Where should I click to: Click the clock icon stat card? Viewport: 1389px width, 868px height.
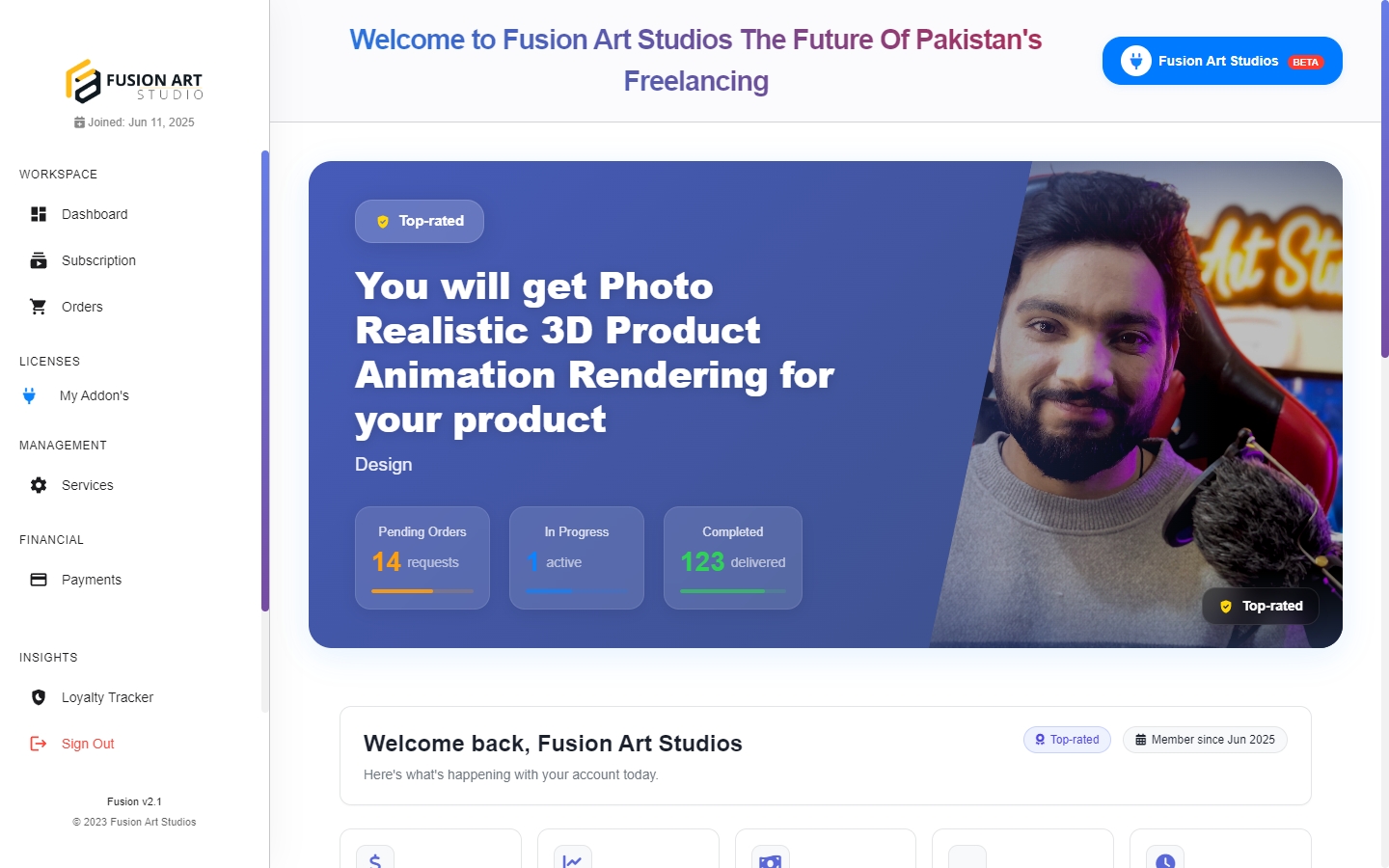[1165, 859]
